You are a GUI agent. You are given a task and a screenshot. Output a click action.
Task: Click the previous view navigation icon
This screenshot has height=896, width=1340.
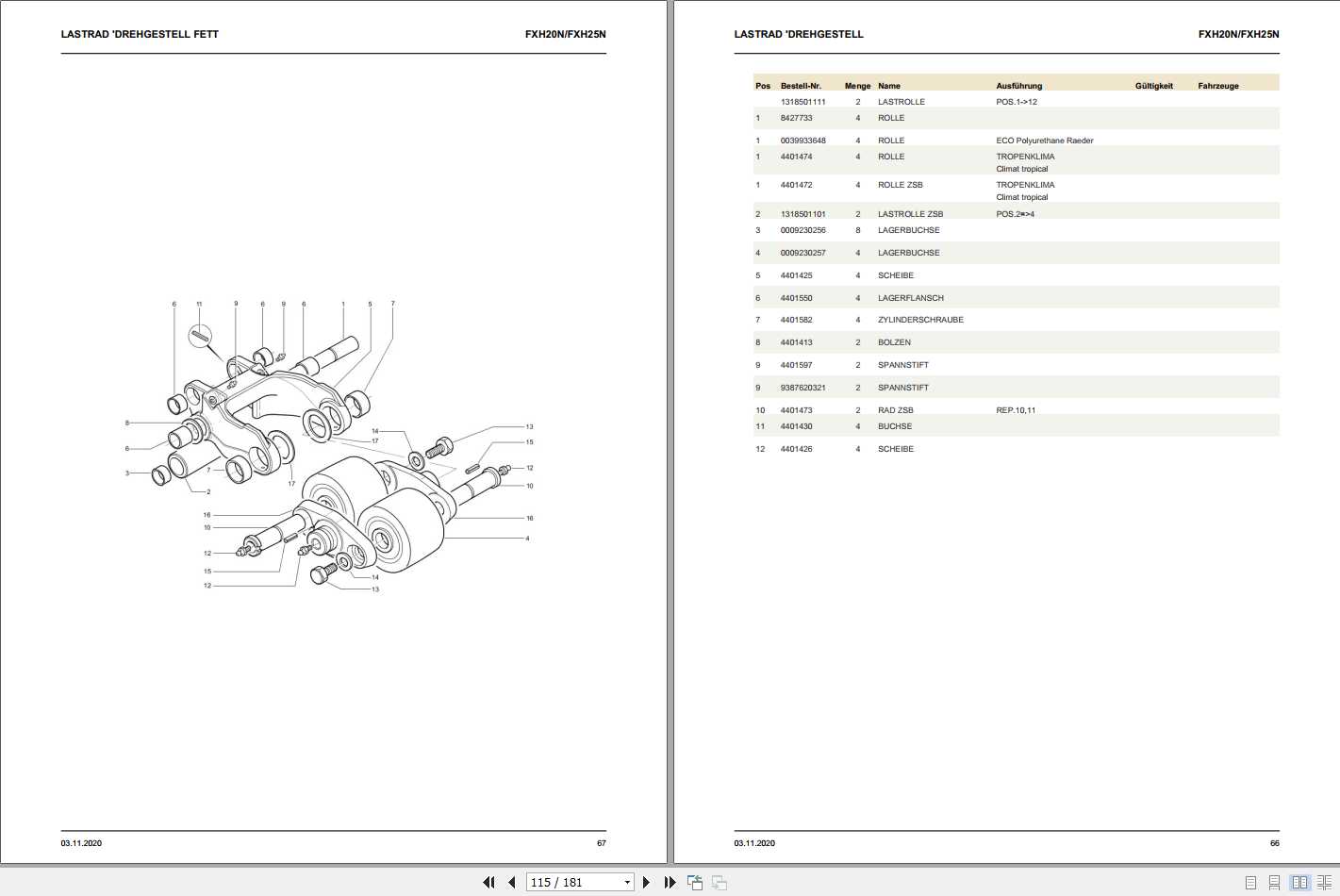tap(695, 883)
